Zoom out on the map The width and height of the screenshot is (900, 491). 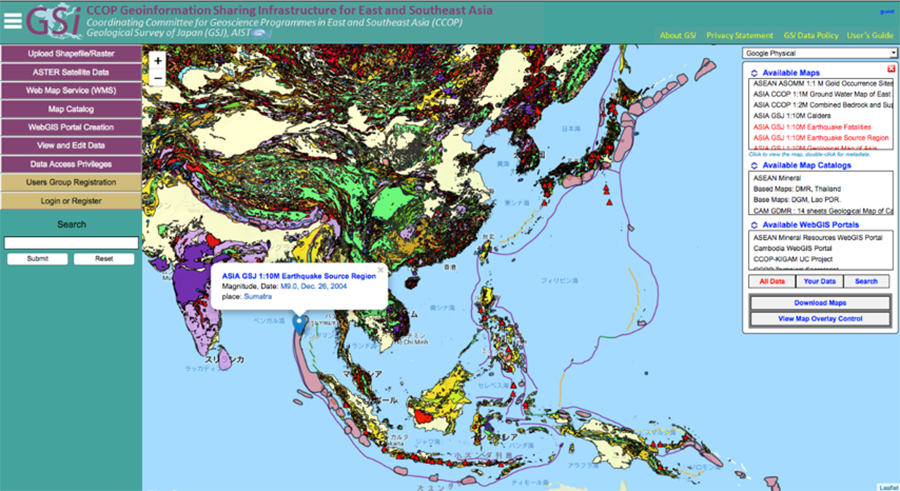click(158, 78)
